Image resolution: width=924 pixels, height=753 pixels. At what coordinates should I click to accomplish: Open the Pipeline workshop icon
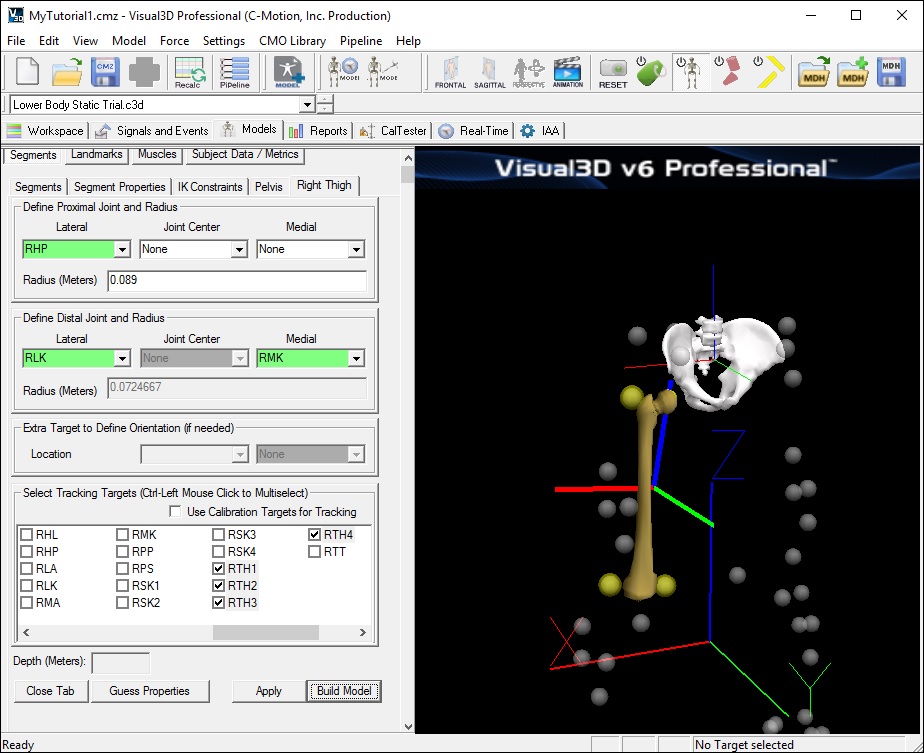coord(235,73)
